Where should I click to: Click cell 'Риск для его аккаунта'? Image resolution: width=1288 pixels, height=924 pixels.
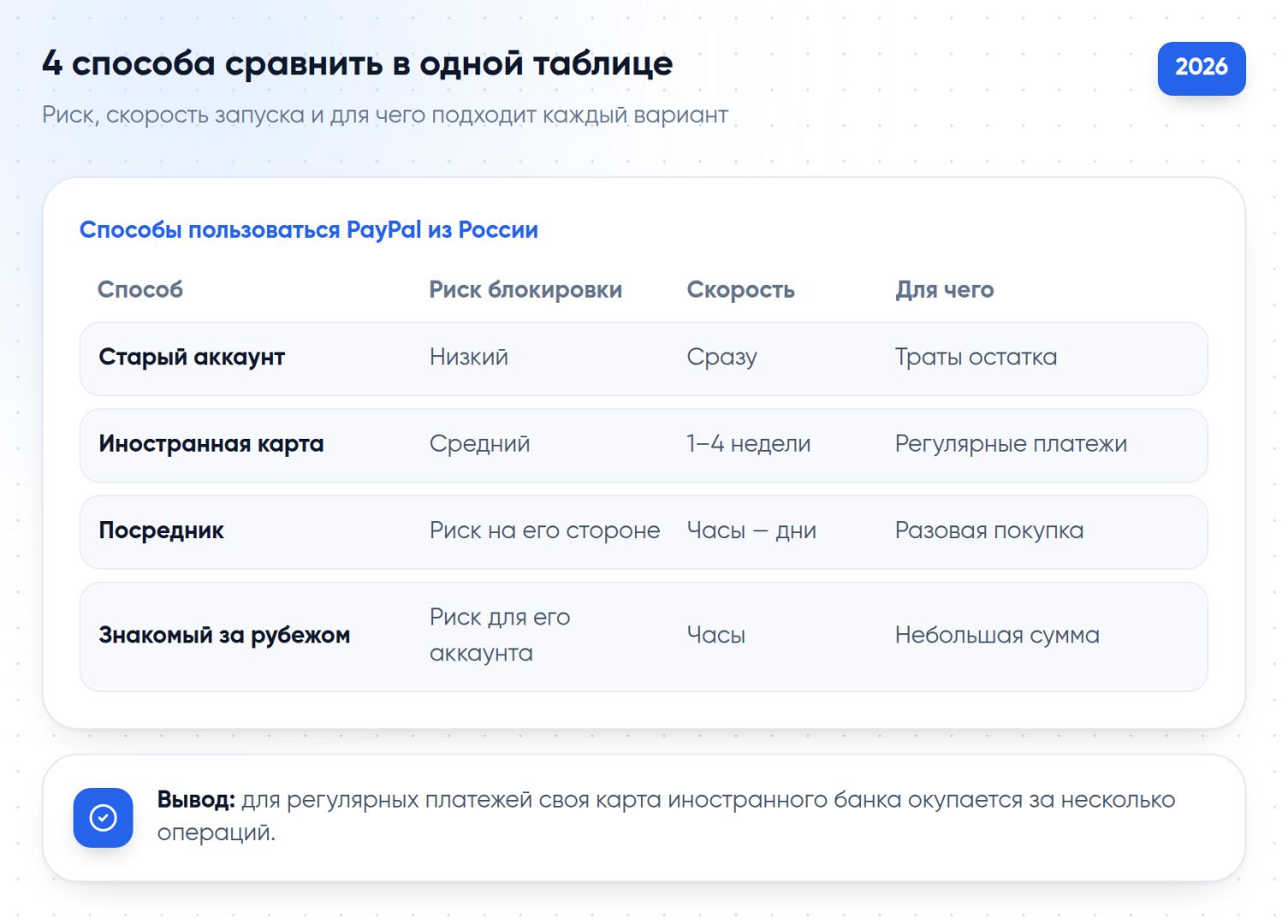click(500, 635)
